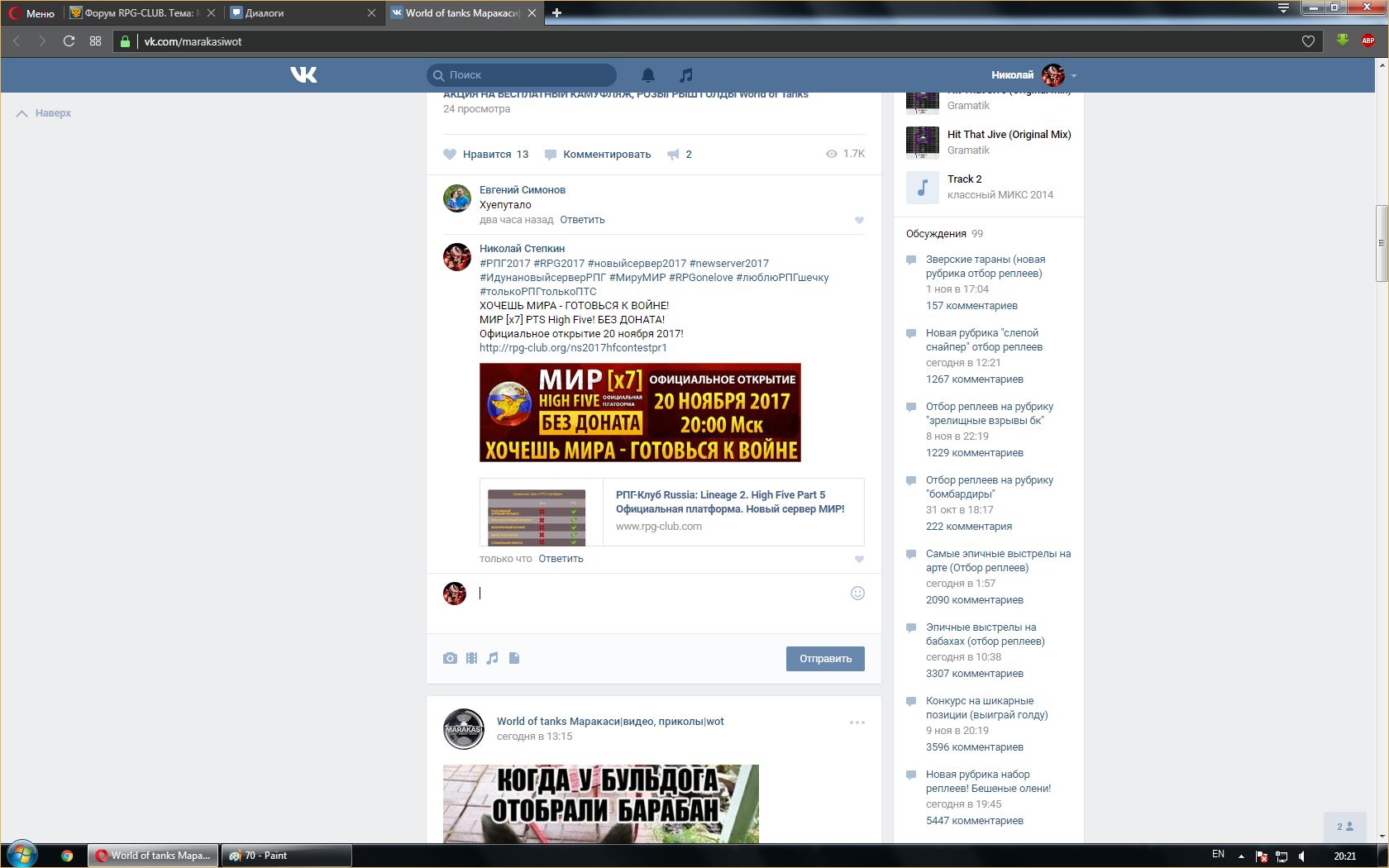The height and width of the screenshot is (868, 1389).
Task: Open emoji smiley picker
Action: pyautogui.click(x=857, y=593)
